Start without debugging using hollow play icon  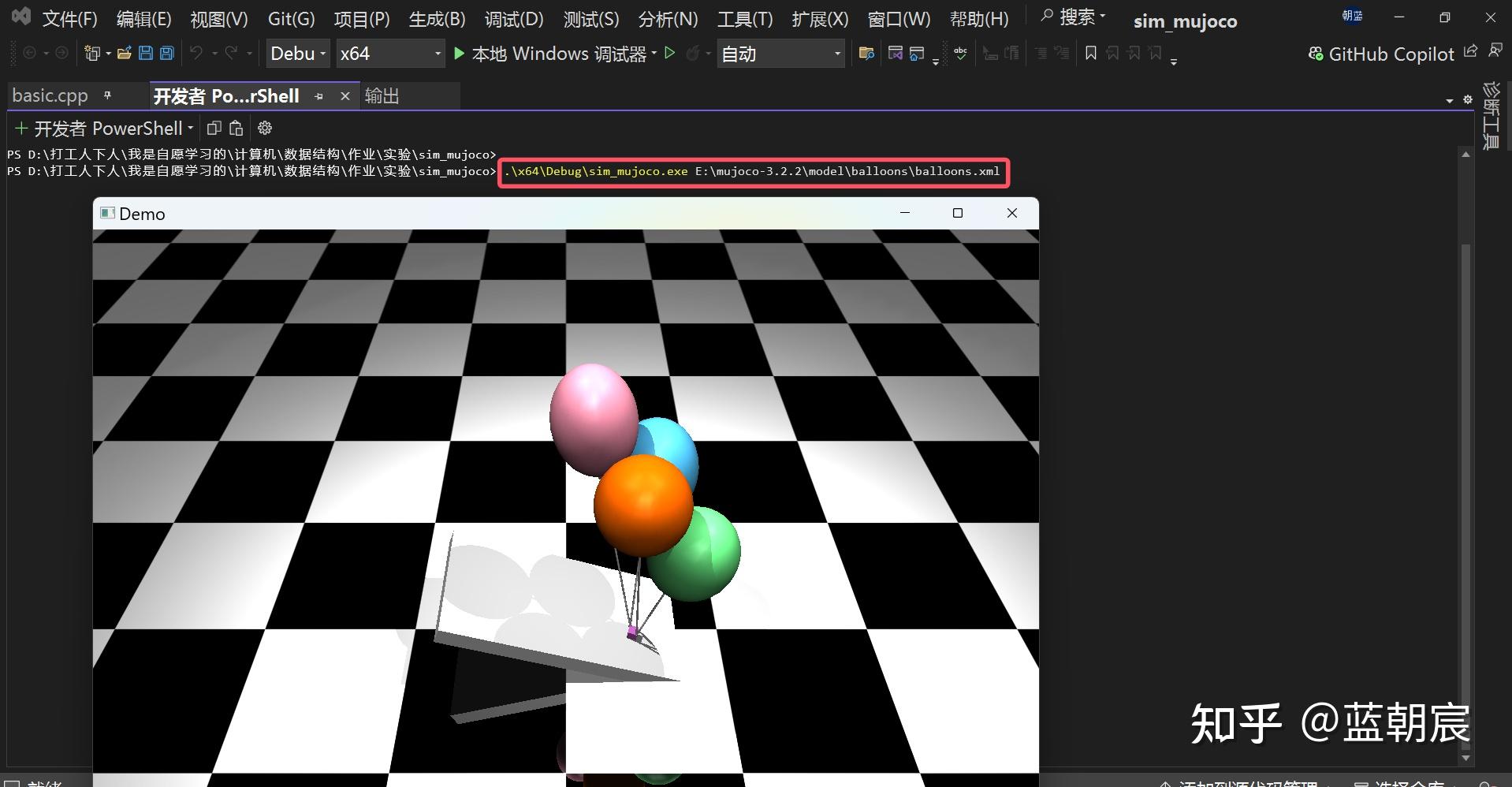click(x=670, y=54)
